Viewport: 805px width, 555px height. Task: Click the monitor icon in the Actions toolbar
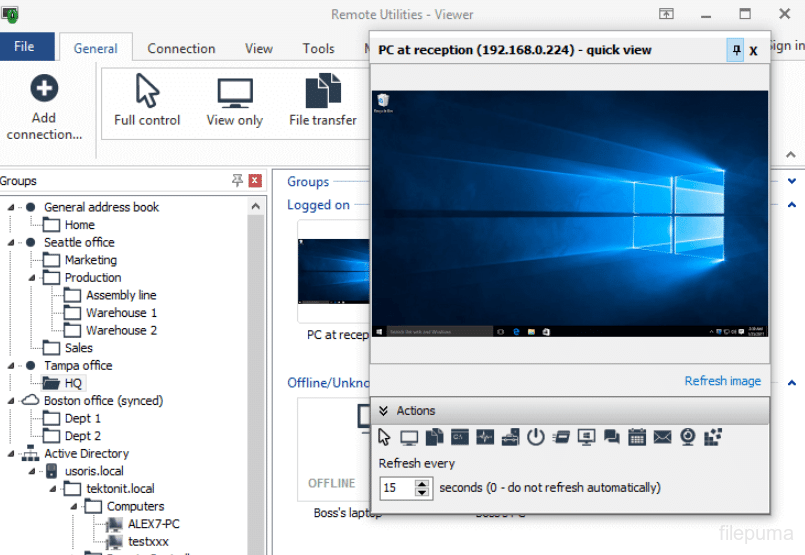(x=409, y=437)
